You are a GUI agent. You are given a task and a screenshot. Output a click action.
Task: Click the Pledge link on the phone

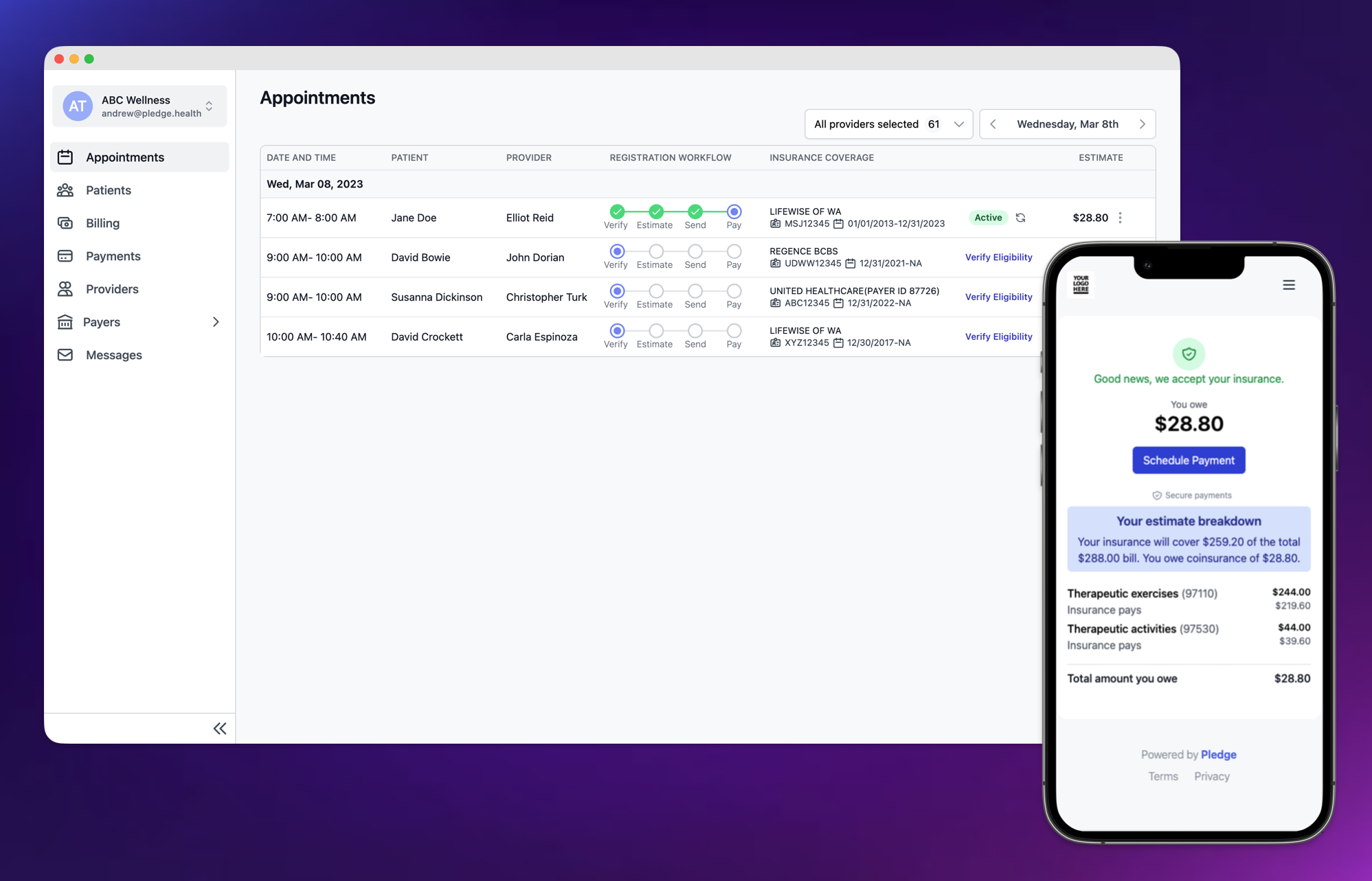click(x=1218, y=754)
